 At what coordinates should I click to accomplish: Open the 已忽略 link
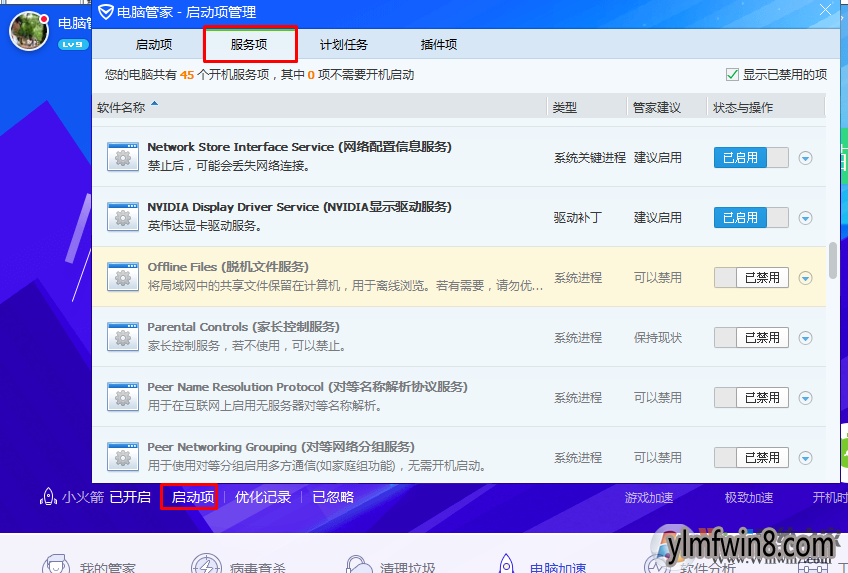click(x=333, y=497)
